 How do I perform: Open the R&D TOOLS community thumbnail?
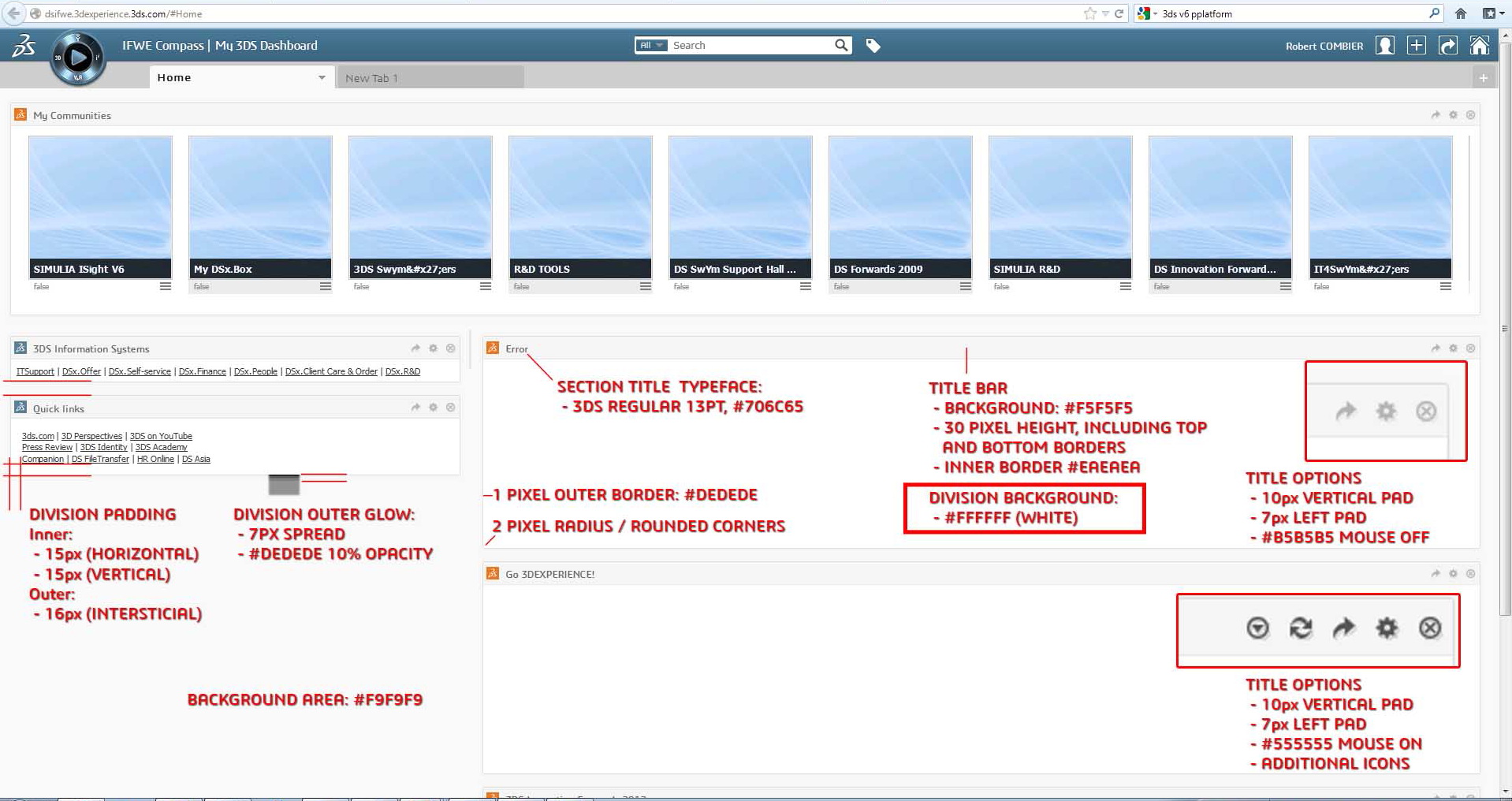[580, 197]
